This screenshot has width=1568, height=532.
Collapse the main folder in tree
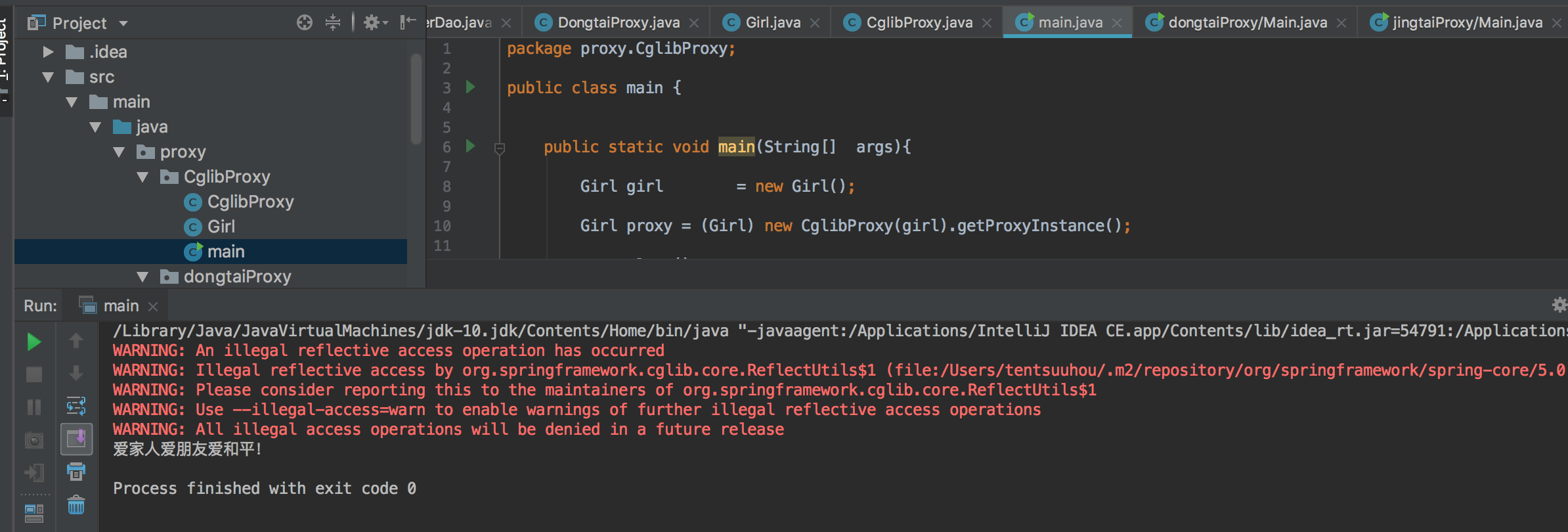pos(72,102)
